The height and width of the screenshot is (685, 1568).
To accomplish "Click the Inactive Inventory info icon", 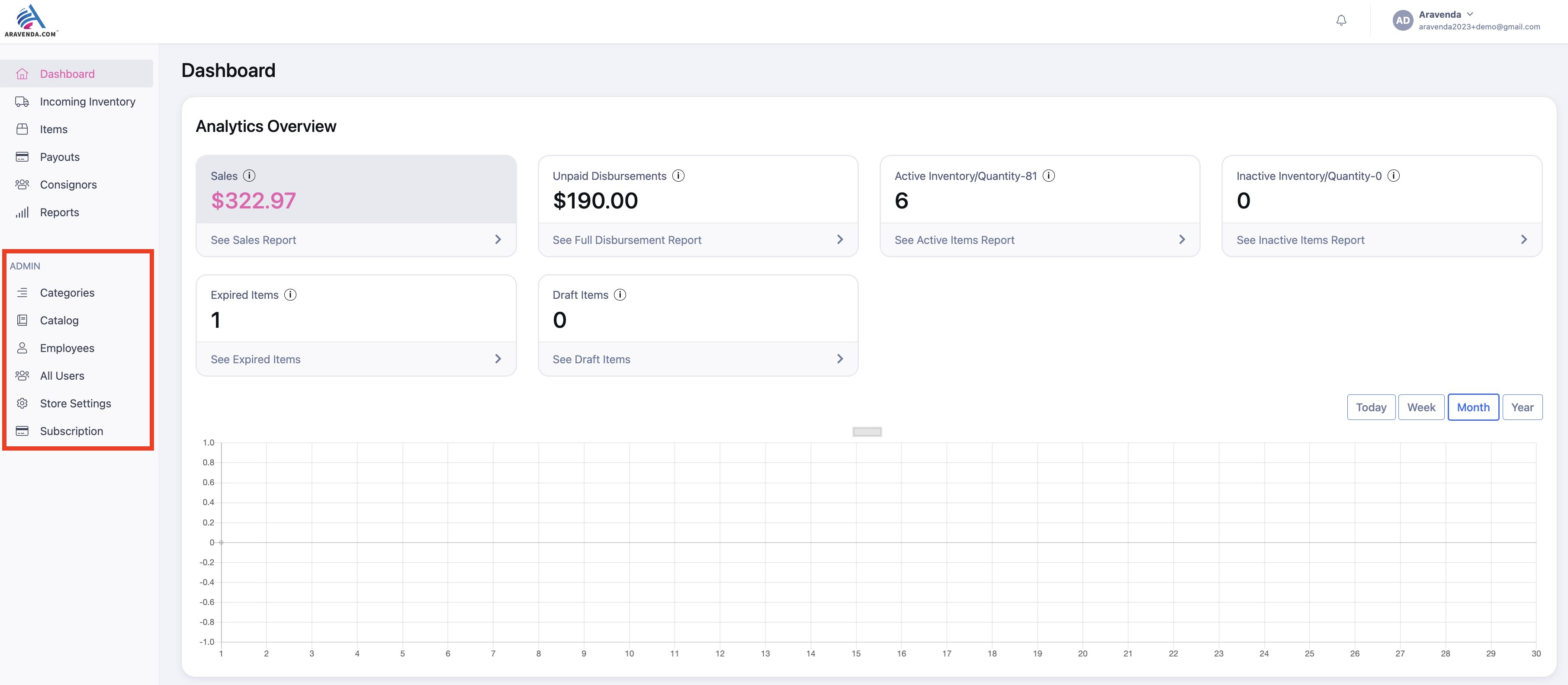I will click(1393, 176).
